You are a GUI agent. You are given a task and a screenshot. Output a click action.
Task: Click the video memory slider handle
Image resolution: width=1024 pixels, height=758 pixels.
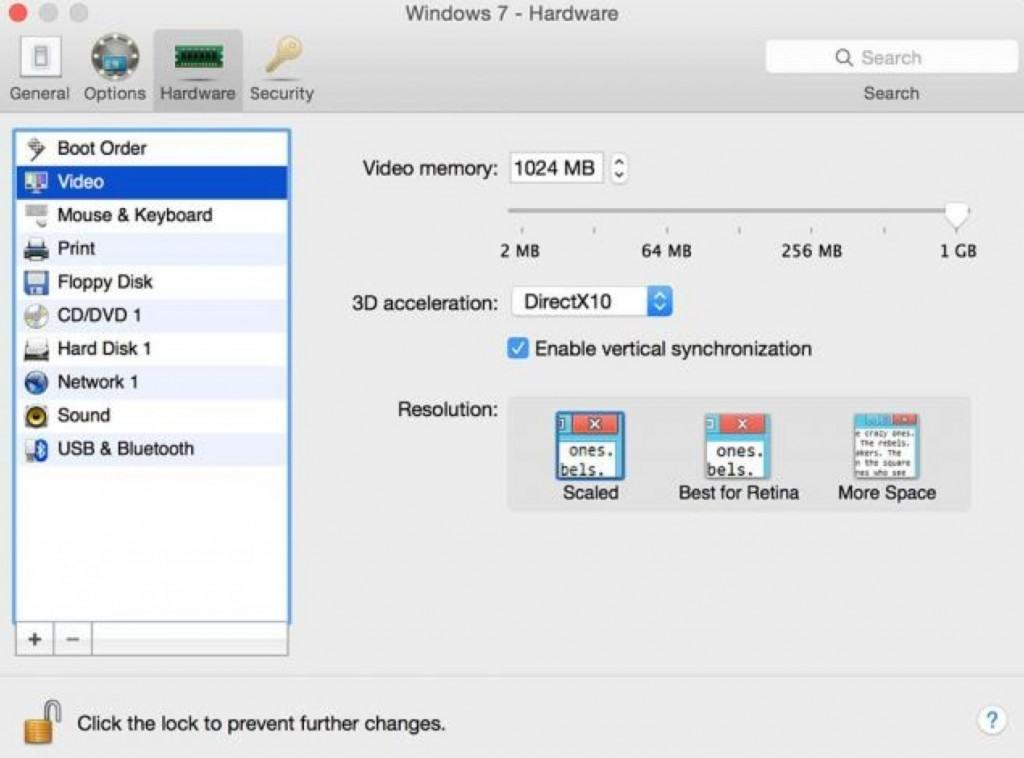click(x=957, y=215)
